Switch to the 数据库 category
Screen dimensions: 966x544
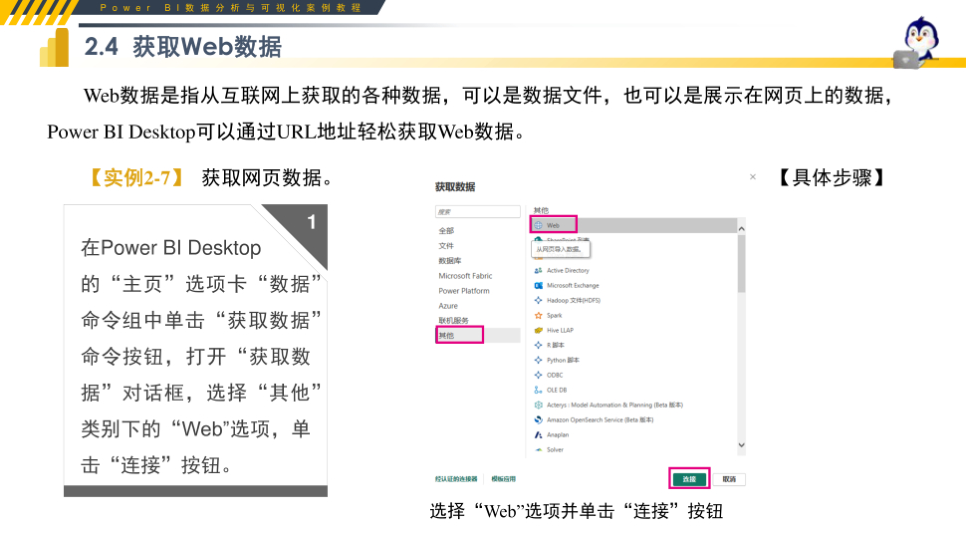[x=450, y=261]
